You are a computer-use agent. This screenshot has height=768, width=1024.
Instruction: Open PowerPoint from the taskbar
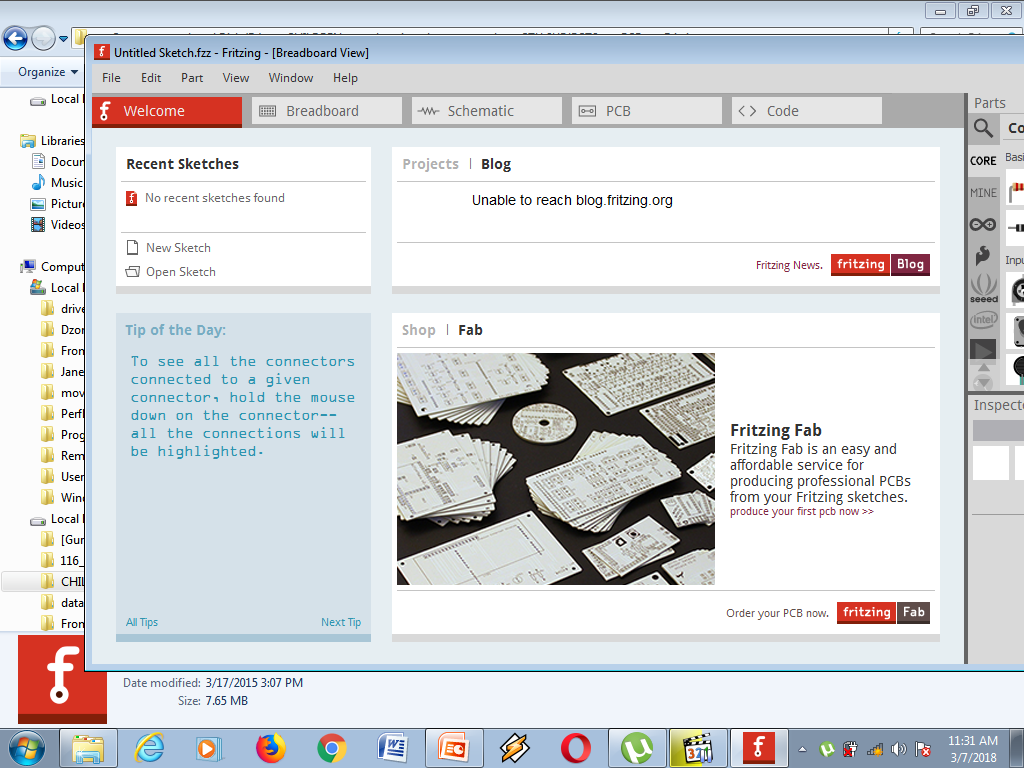coord(454,748)
